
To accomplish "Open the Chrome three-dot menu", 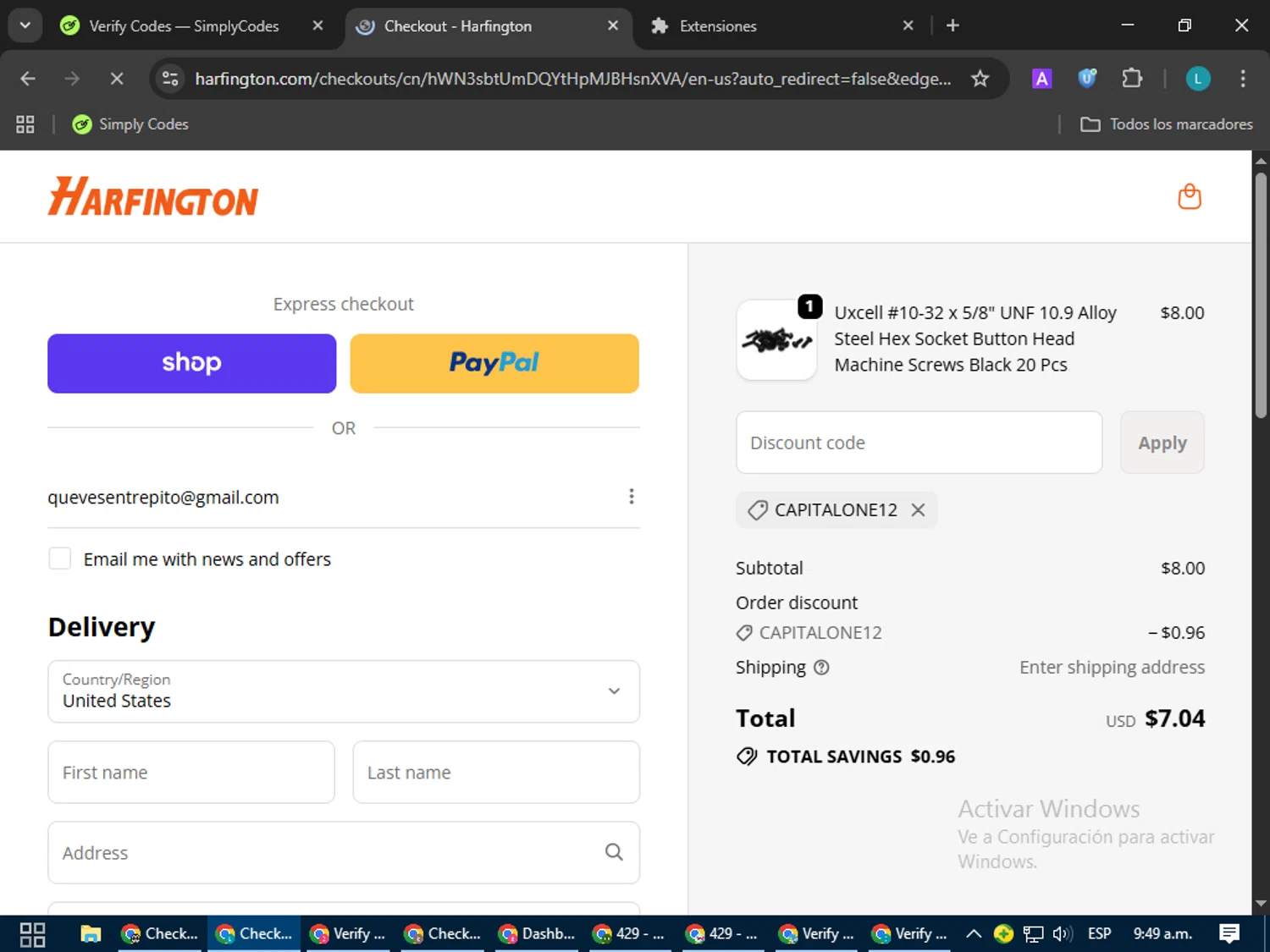I will click(1242, 79).
